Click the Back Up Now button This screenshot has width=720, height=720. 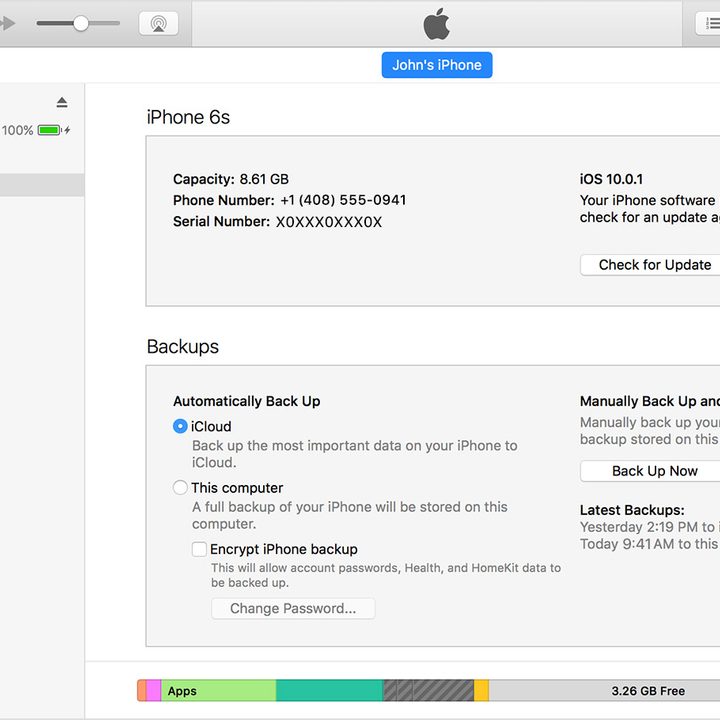[x=650, y=471]
